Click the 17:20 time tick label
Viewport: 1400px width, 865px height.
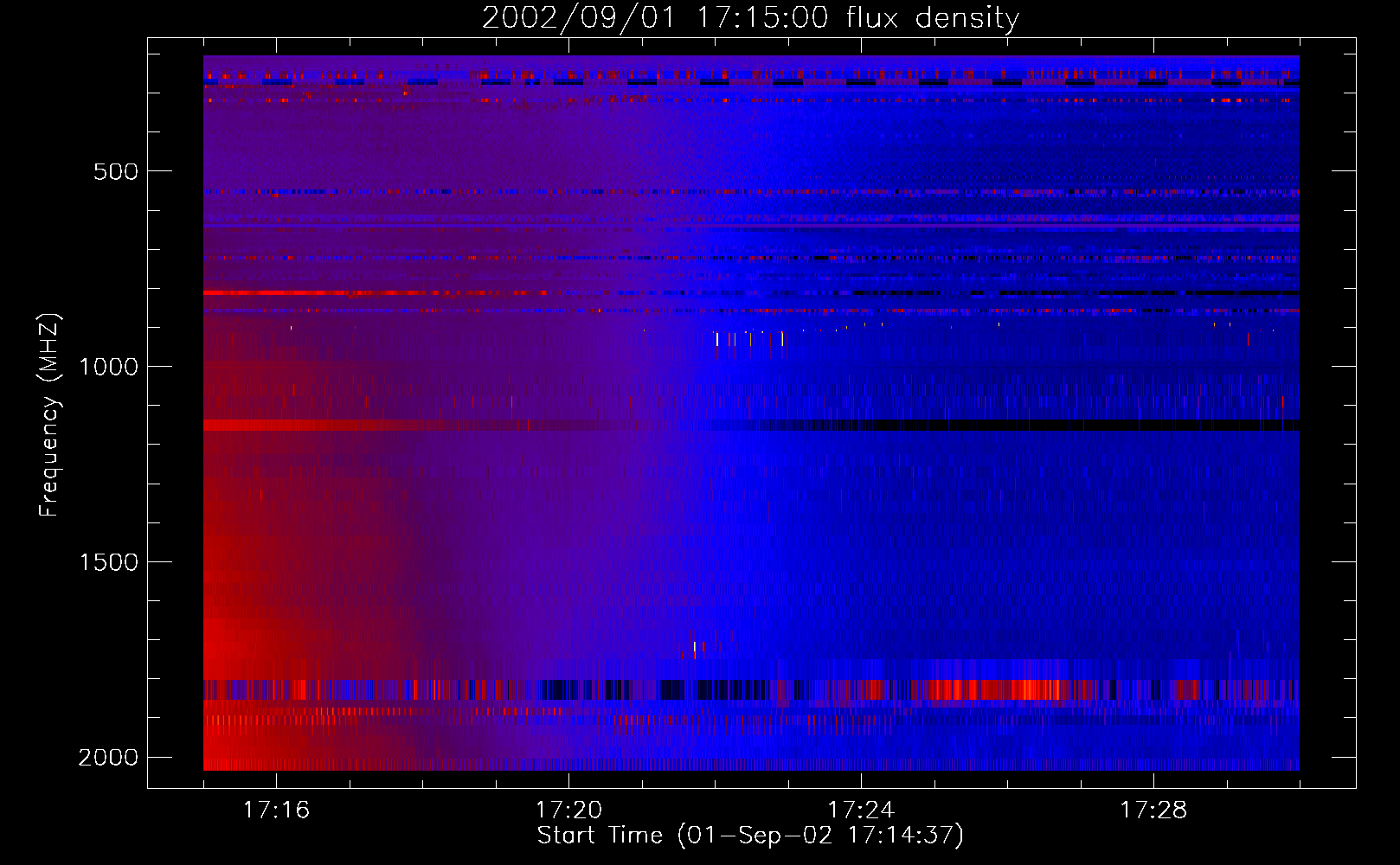(568, 811)
